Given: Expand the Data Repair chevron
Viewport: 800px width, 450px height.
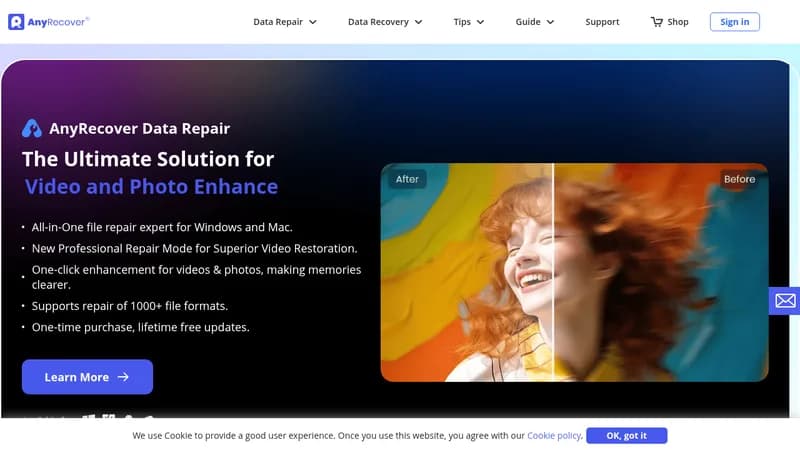Looking at the screenshot, I should coord(313,22).
